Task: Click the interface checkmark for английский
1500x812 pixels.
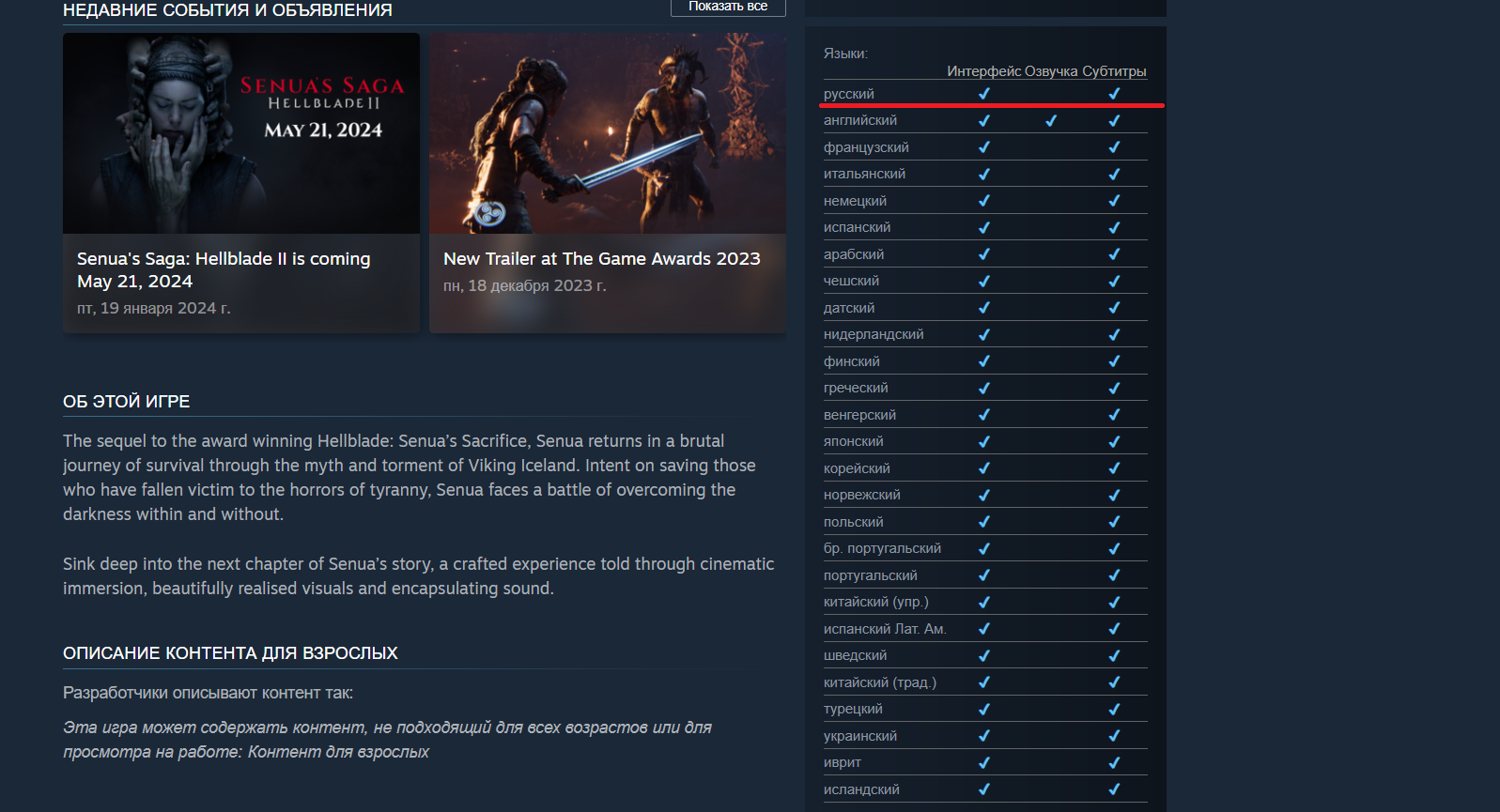Action: (984, 120)
